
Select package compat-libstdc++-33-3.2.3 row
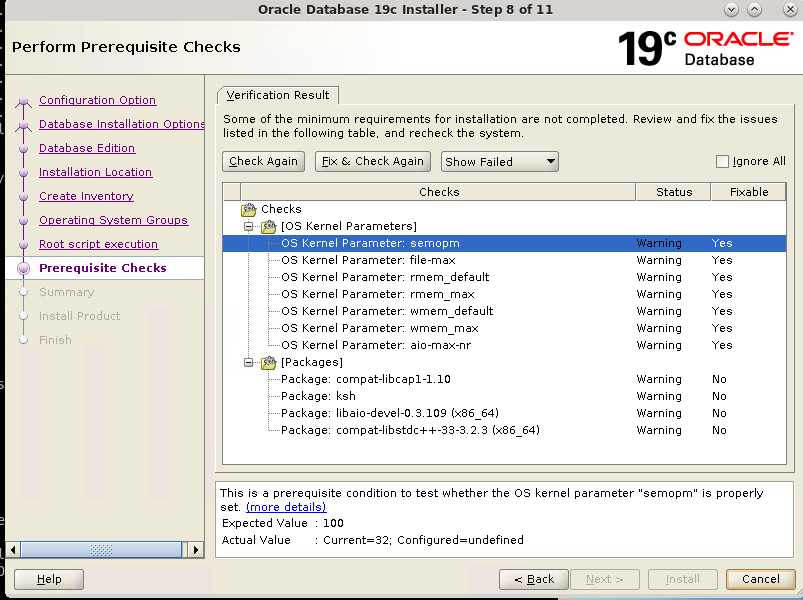point(504,430)
